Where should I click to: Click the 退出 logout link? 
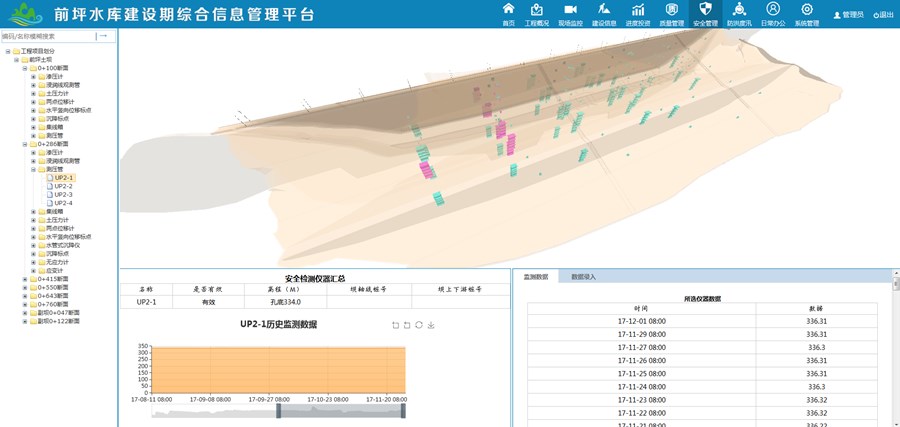tap(883, 15)
